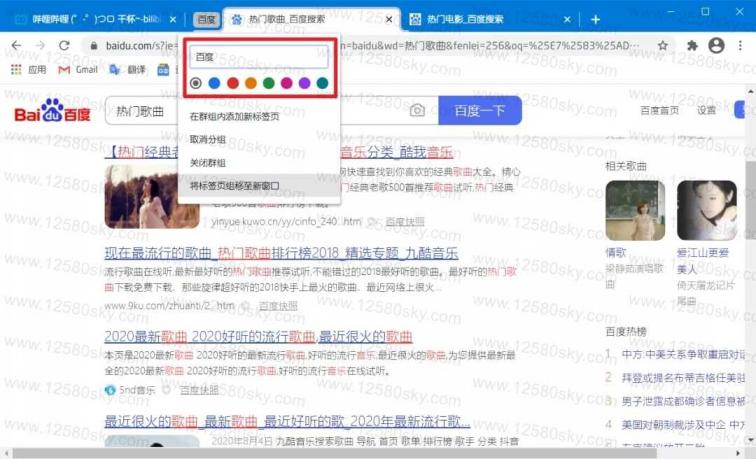Open the apps grid icon in bookmarks bar
This screenshot has height=459, width=756.
[x=16, y=69]
